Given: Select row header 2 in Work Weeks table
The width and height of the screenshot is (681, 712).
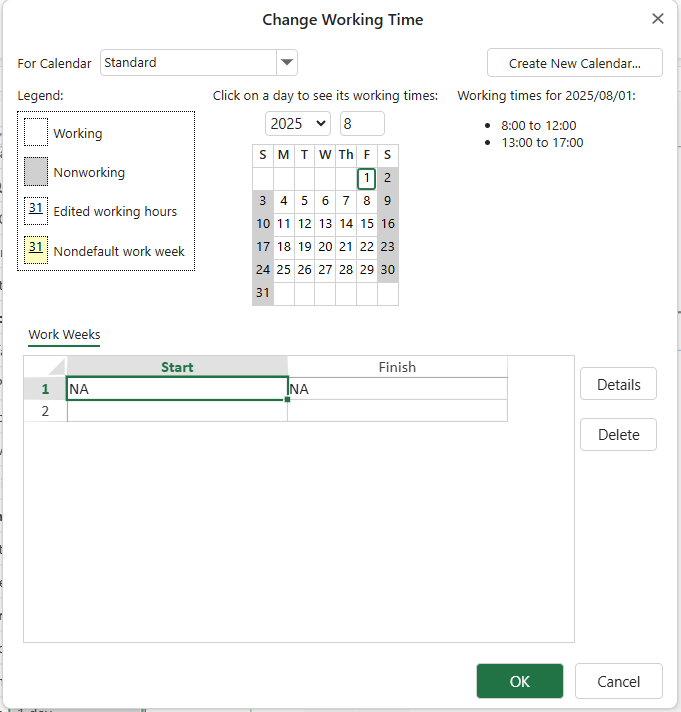Looking at the screenshot, I should click(x=45, y=411).
